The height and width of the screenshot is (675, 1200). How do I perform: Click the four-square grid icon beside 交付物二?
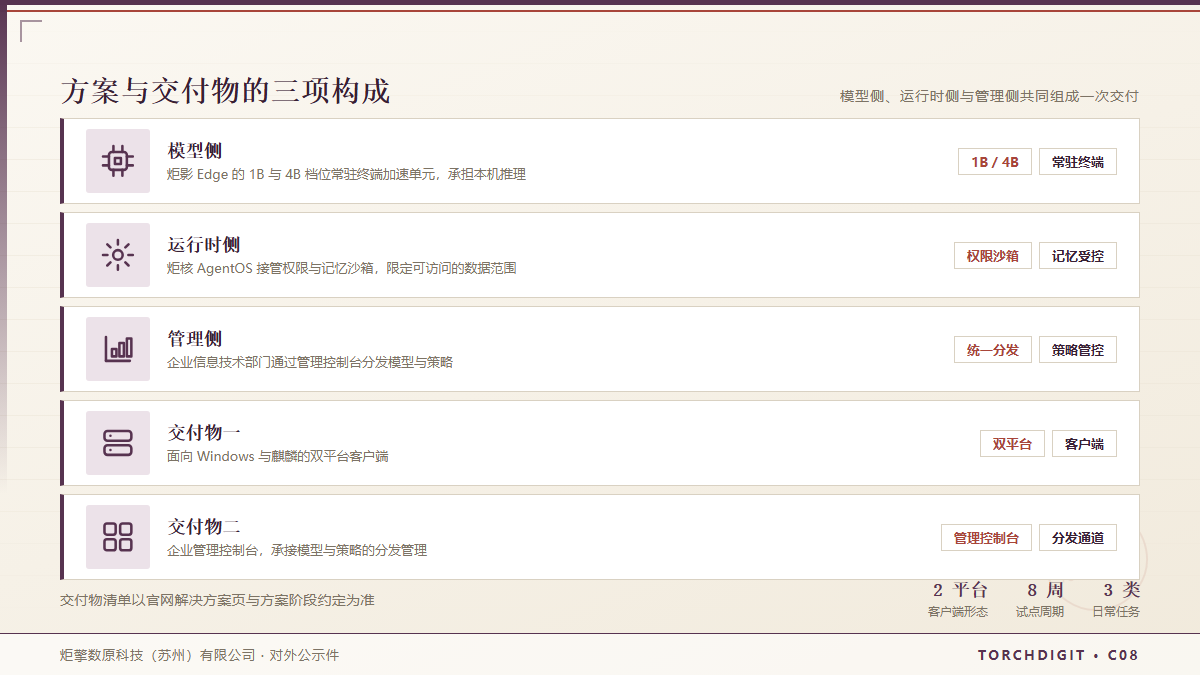click(x=118, y=537)
